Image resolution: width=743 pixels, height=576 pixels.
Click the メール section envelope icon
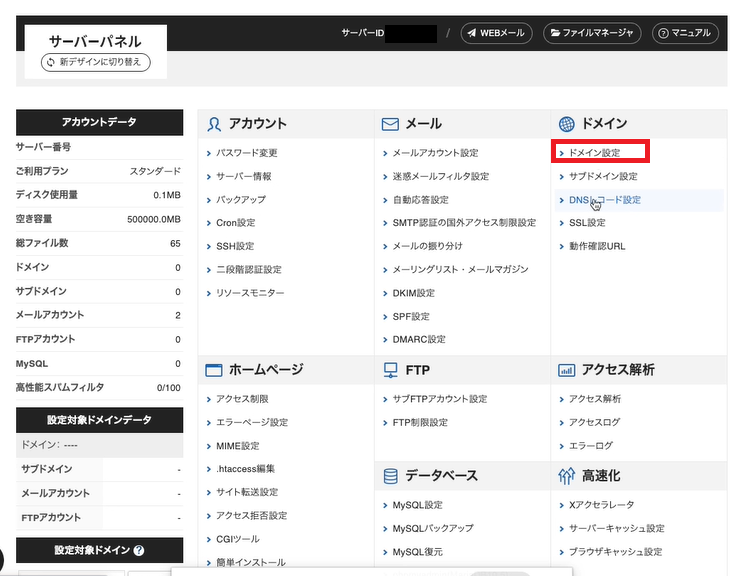tap(390, 124)
